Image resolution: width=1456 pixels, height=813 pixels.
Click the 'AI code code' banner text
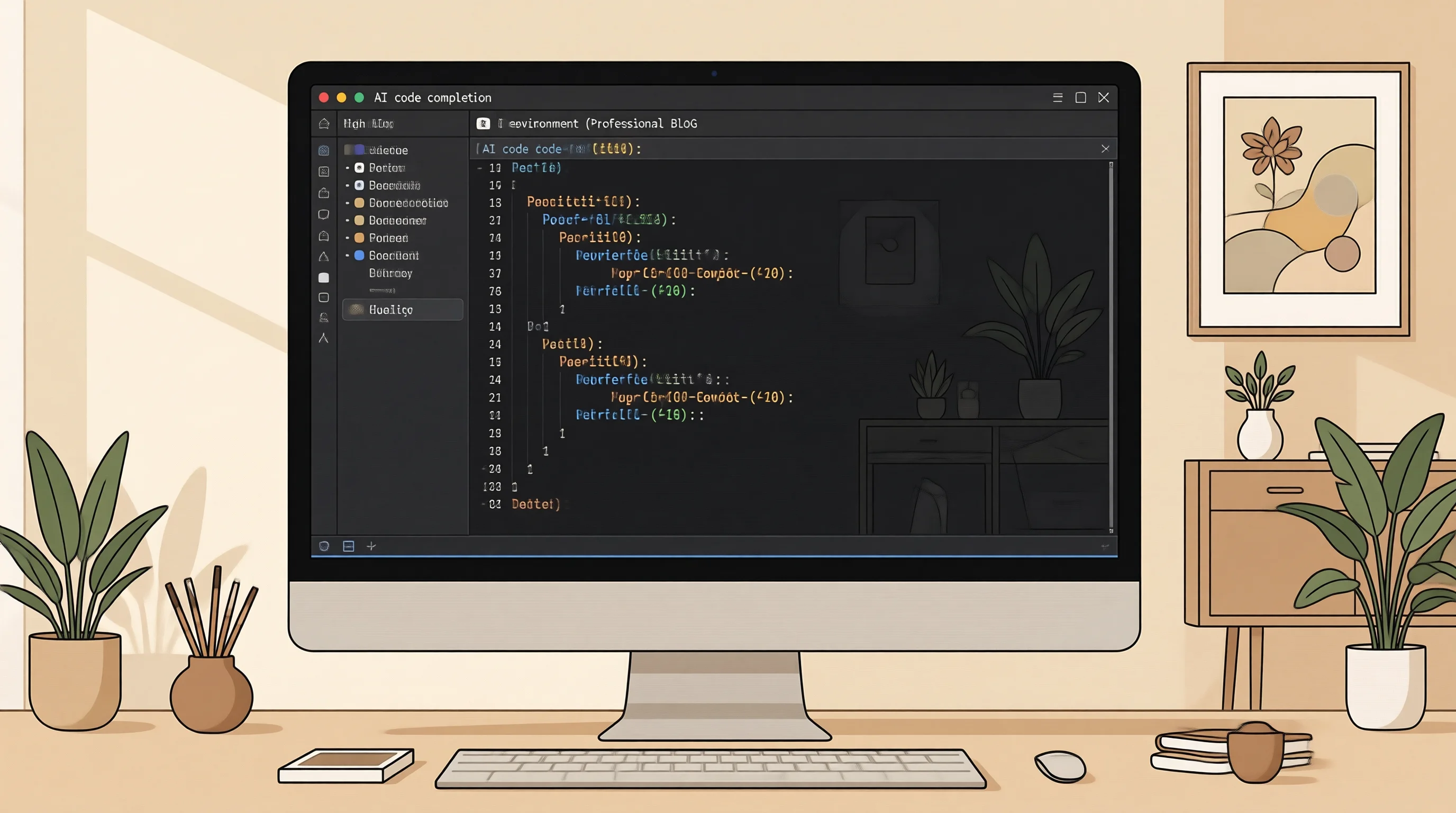pos(522,149)
